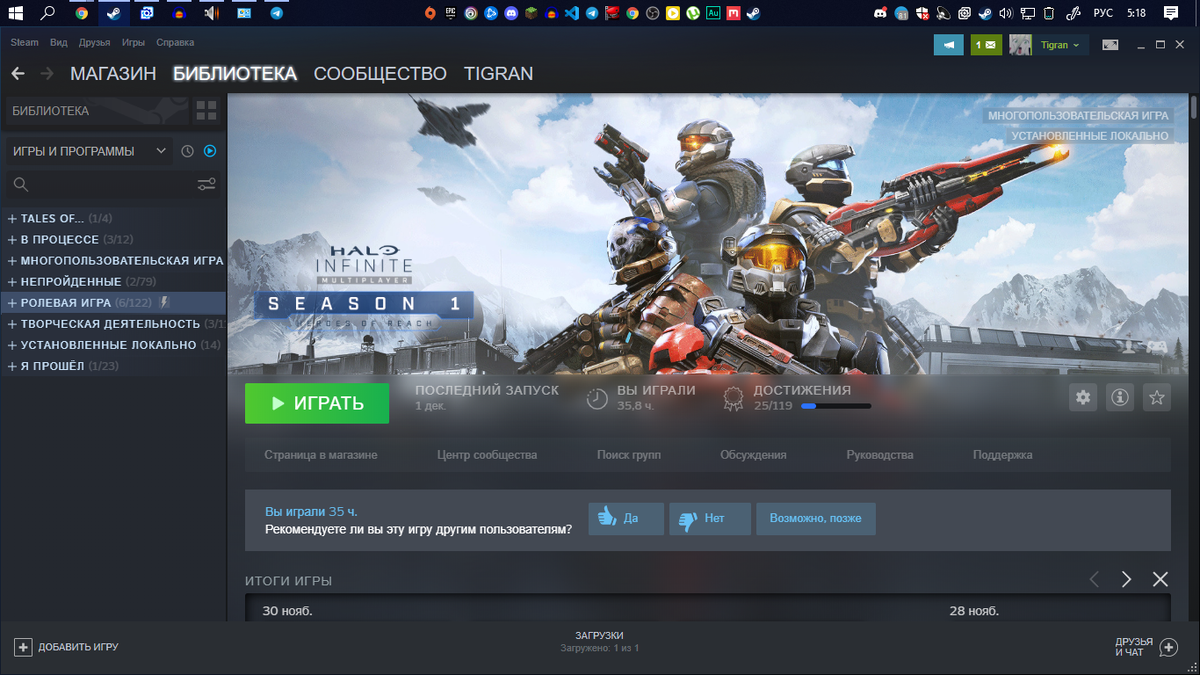Viewport: 1200px width, 675px height.
Task: Open Steam announcements megaphone icon
Action: click(x=949, y=45)
